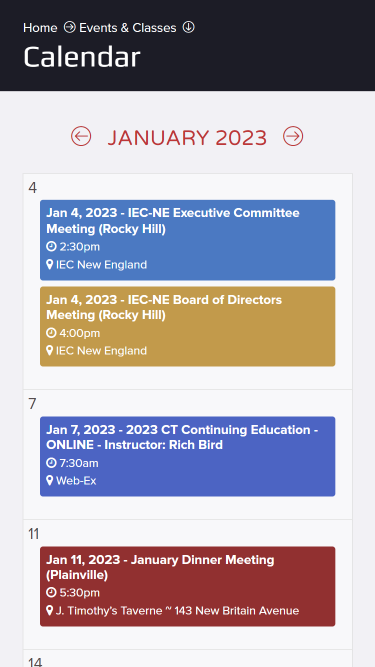Click pin icon beside J. Timothy's Taverne
The height and width of the screenshot is (667, 375).
coord(49,611)
